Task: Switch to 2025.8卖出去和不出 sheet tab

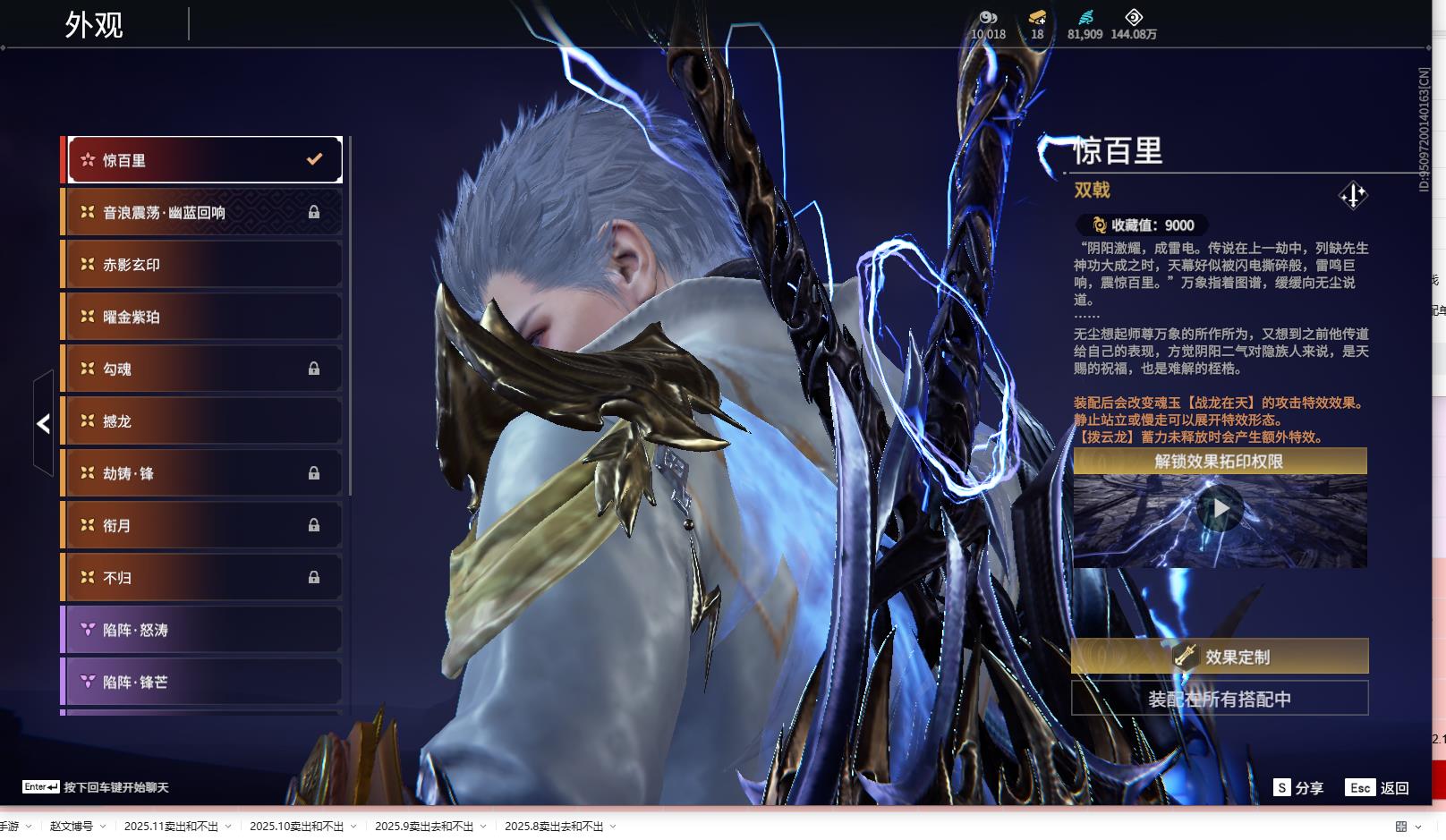Action: point(554,827)
